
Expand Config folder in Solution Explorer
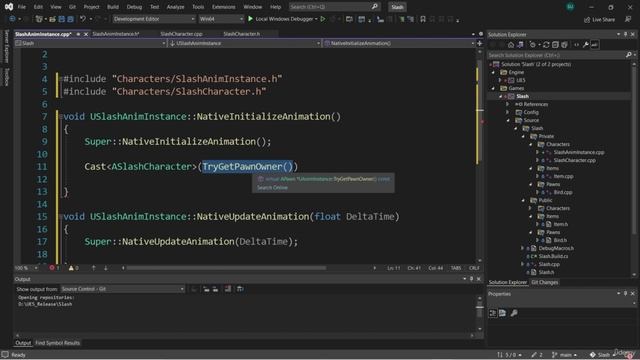(508, 112)
